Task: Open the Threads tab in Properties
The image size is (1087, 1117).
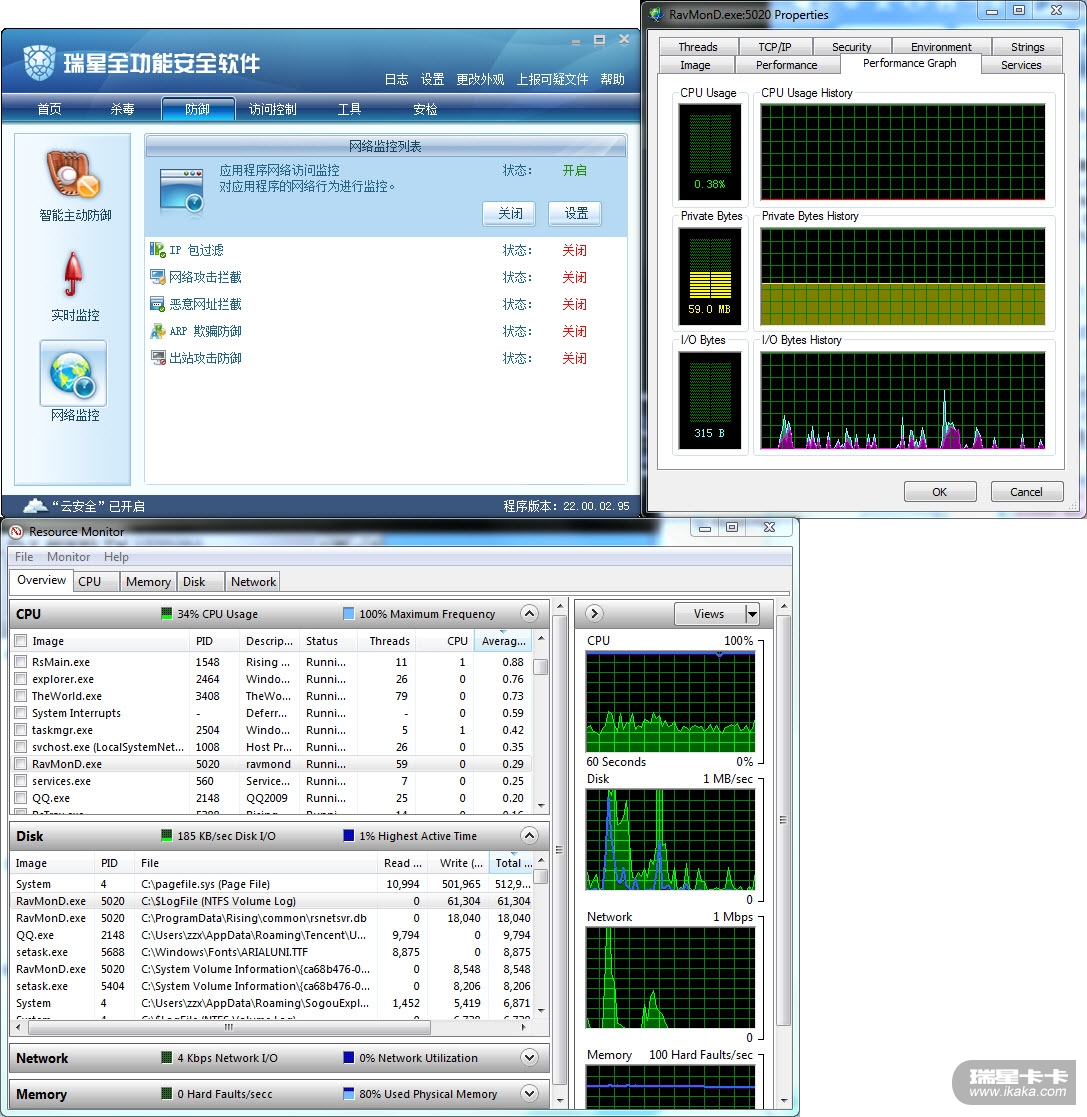Action: tap(697, 46)
